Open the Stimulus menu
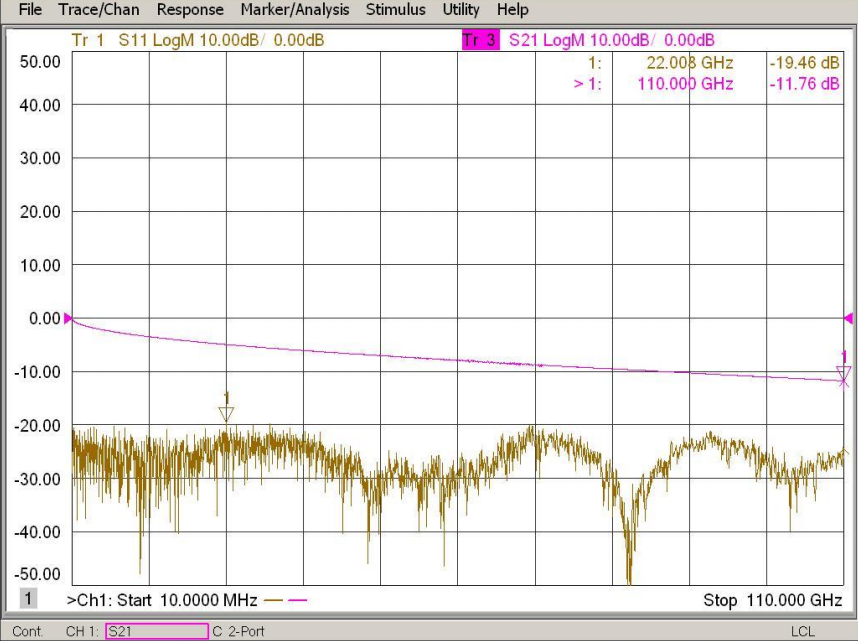858x641 pixels. pos(395,10)
